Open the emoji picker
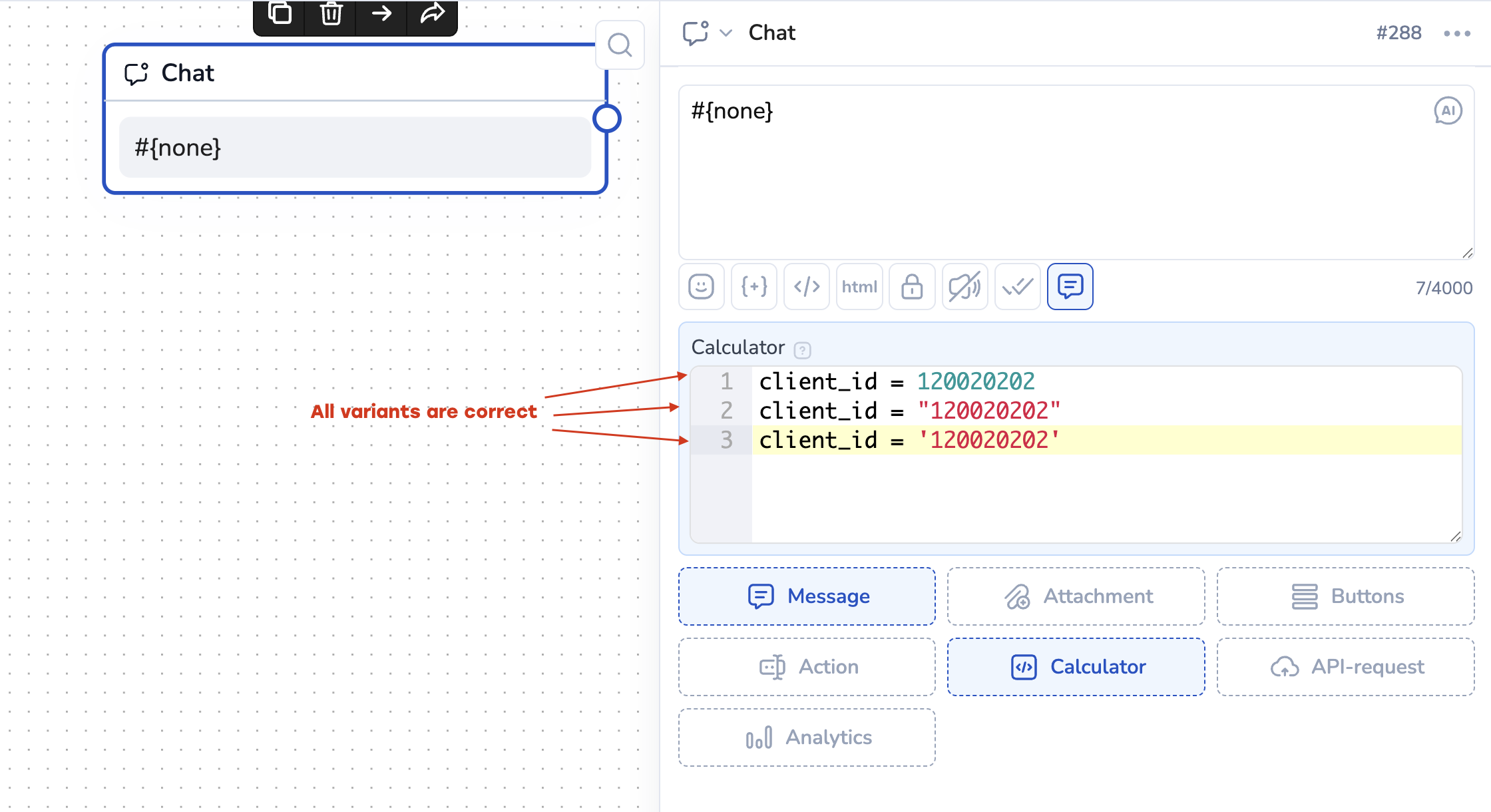The image size is (1491, 812). pyautogui.click(x=701, y=287)
